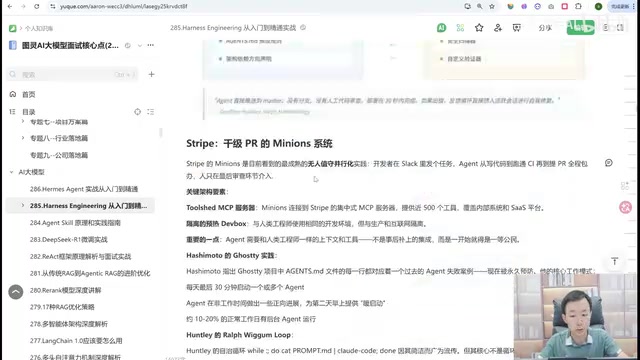This screenshot has width=640, height=360.
Task: Click the add collaborator person icon
Action: 498,28
